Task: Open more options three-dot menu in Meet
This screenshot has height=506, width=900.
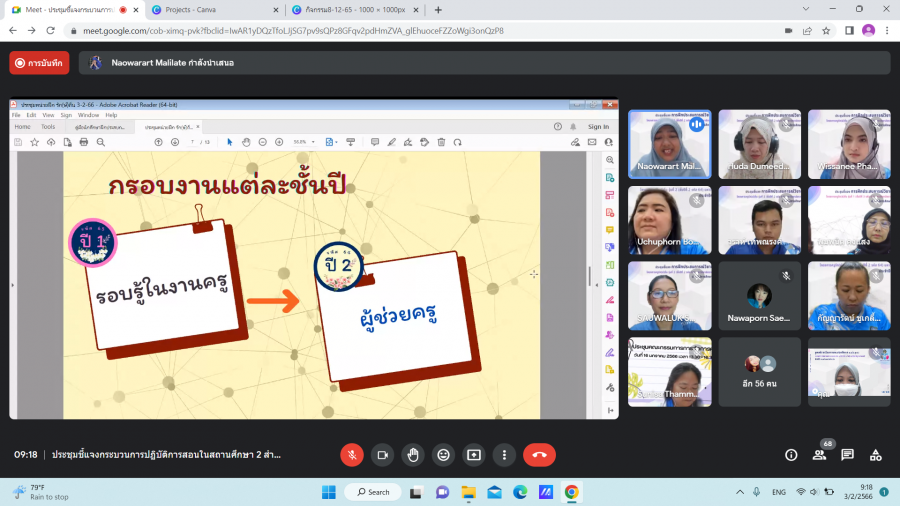Action: click(505, 455)
